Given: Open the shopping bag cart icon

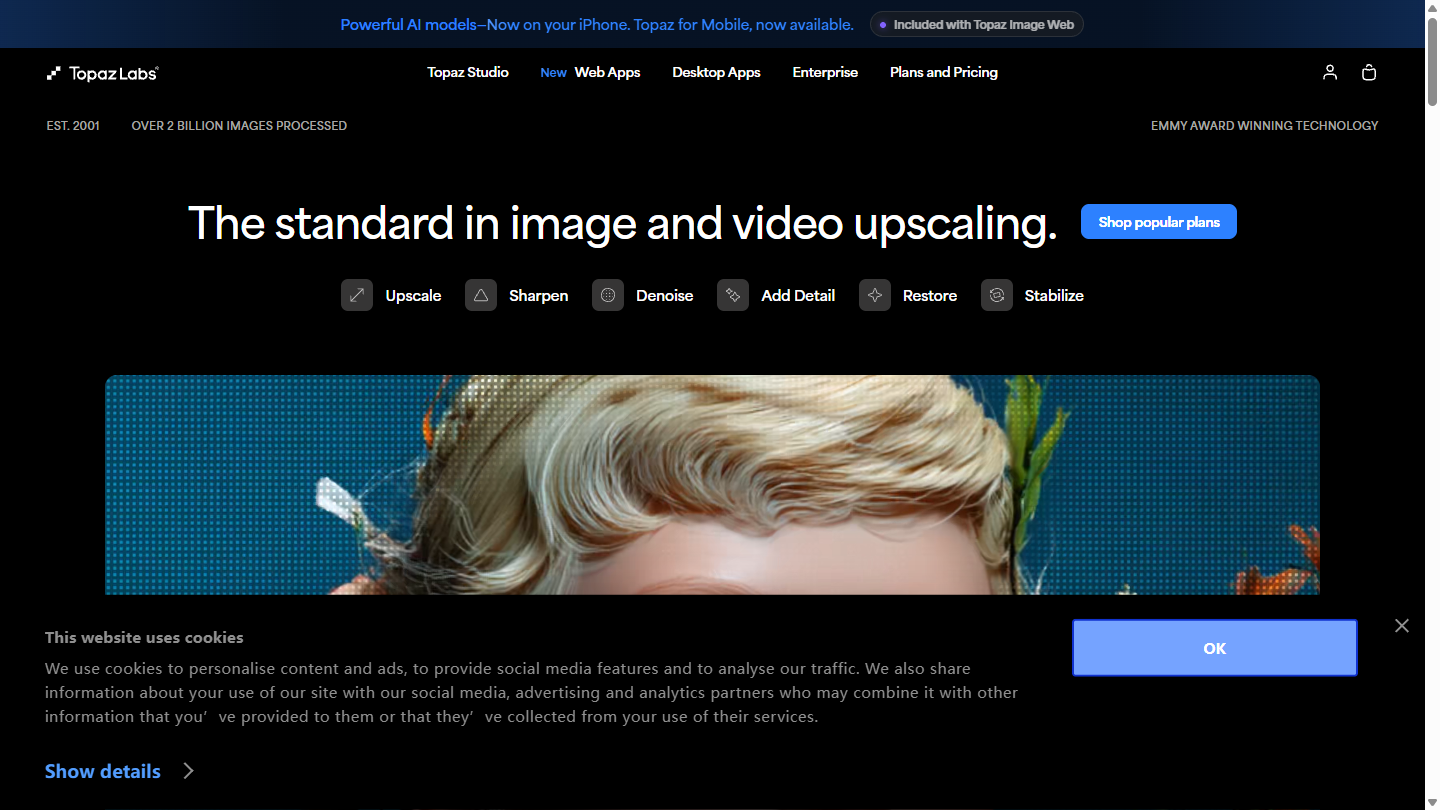Looking at the screenshot, I should pyautogui.click(x=1369, y=72).
